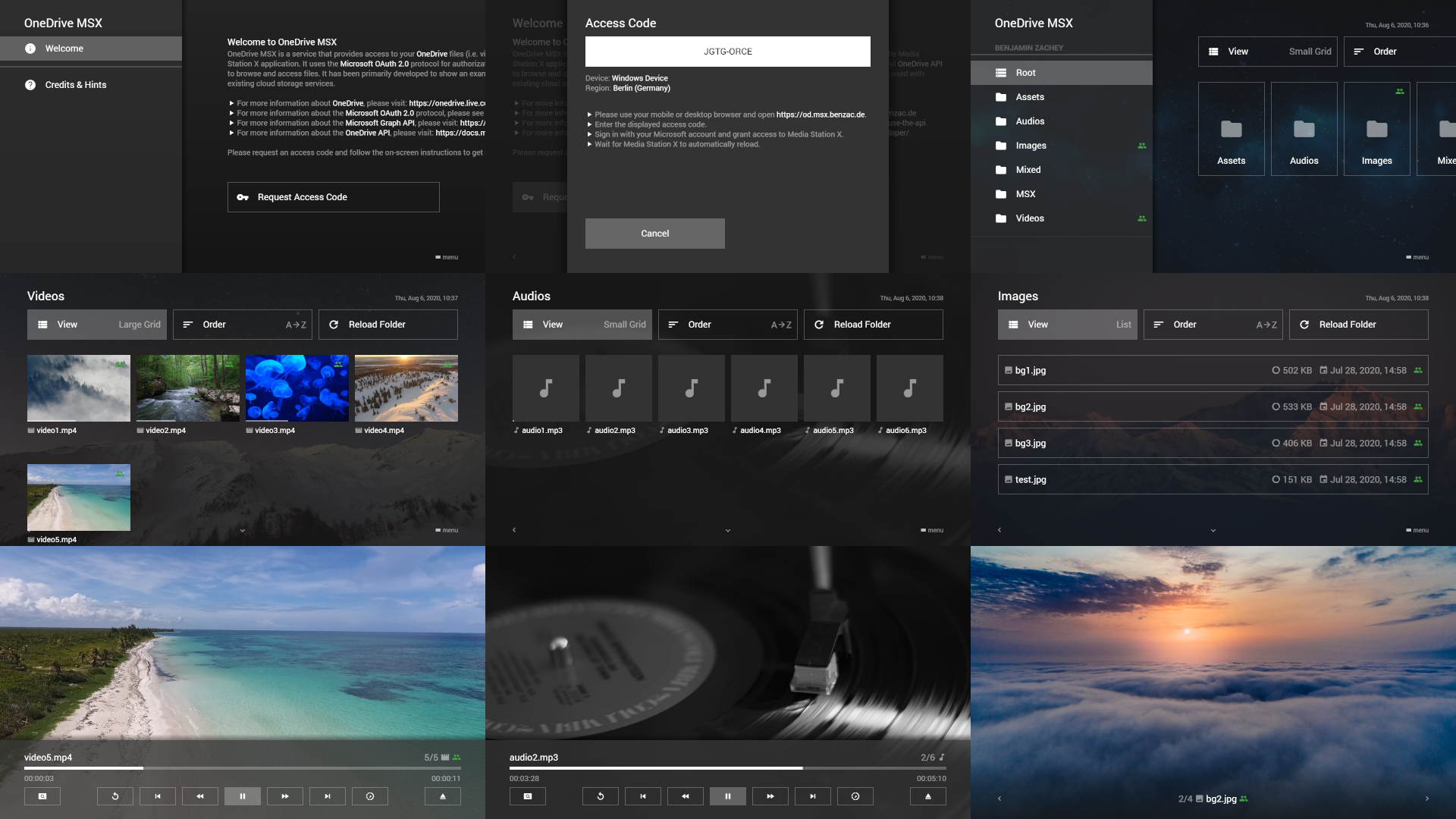Open Audios folder in sidebar

[1062, 121]
